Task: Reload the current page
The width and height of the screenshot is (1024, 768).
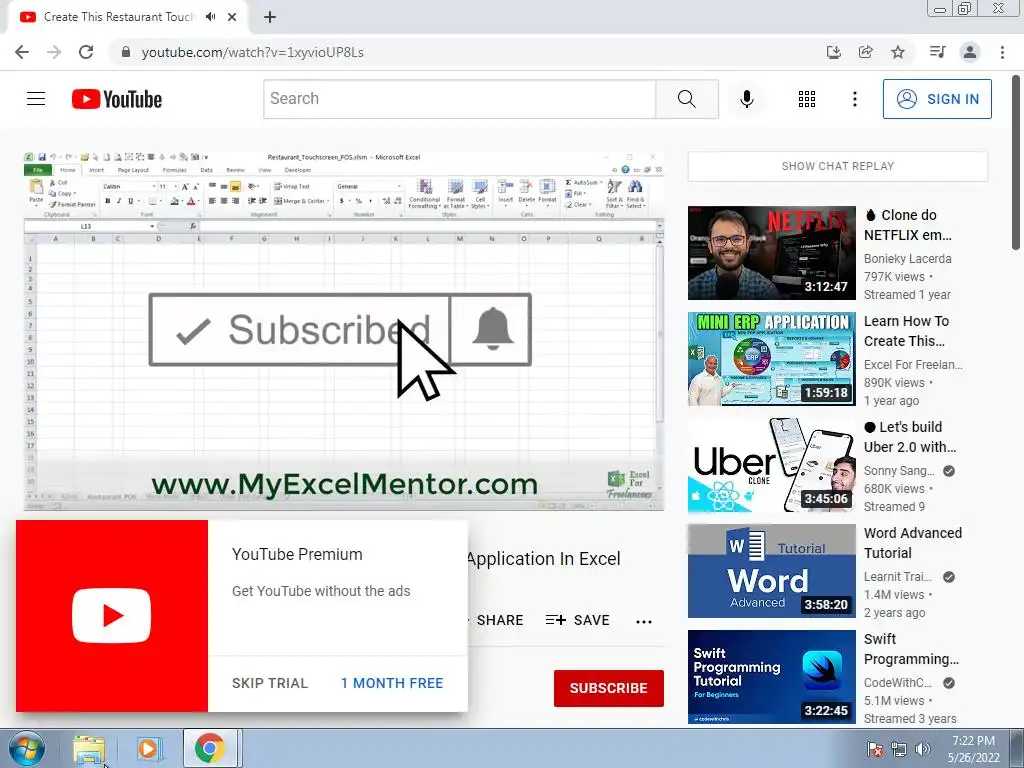Action: (86, 52)
